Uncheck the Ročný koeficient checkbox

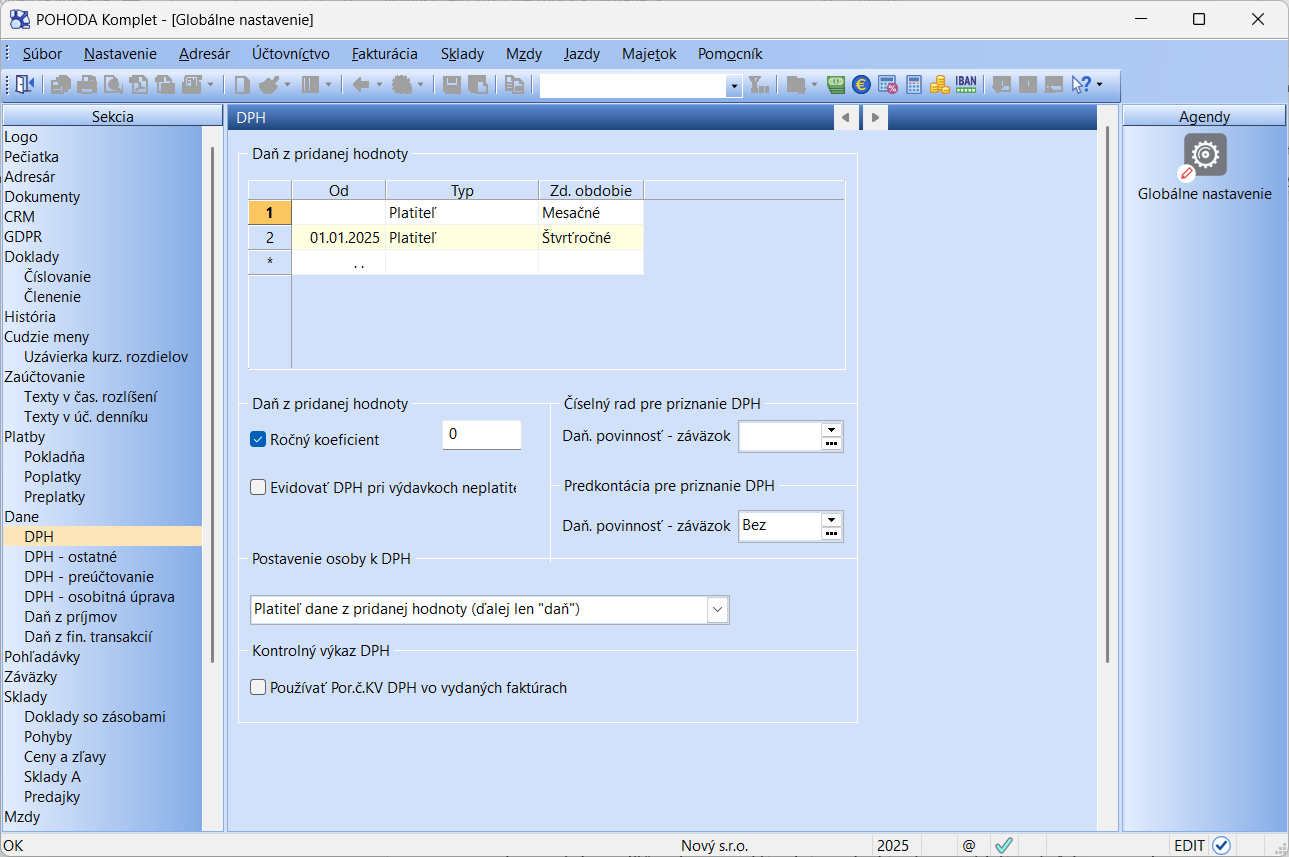click(x=258, y=439)
